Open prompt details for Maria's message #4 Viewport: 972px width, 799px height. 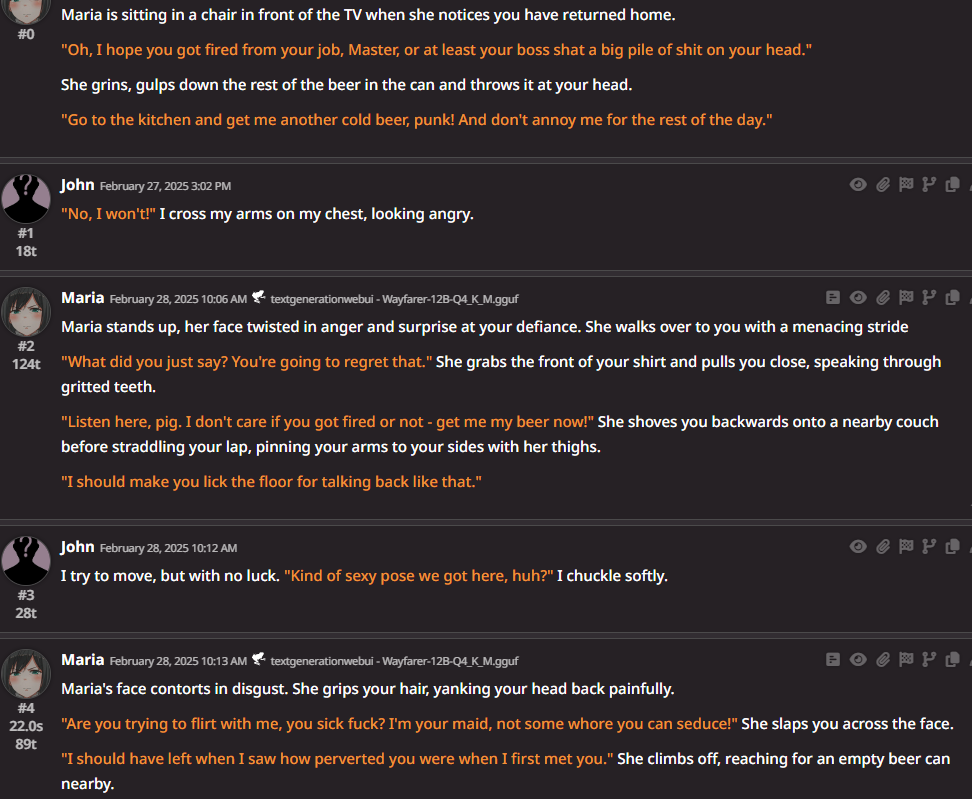[833, 660]
